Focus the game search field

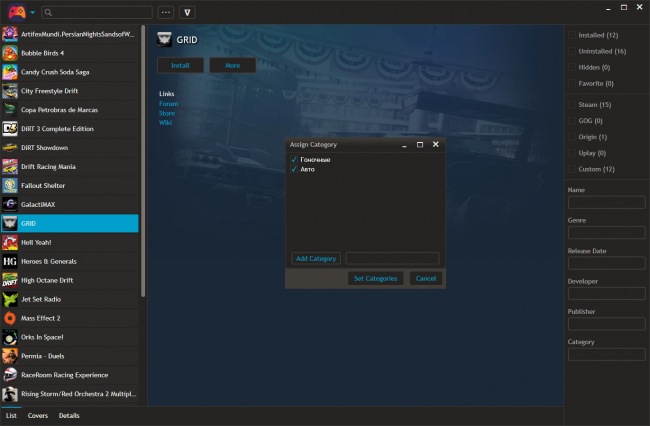pyautogui.click(x=97, y=12)
